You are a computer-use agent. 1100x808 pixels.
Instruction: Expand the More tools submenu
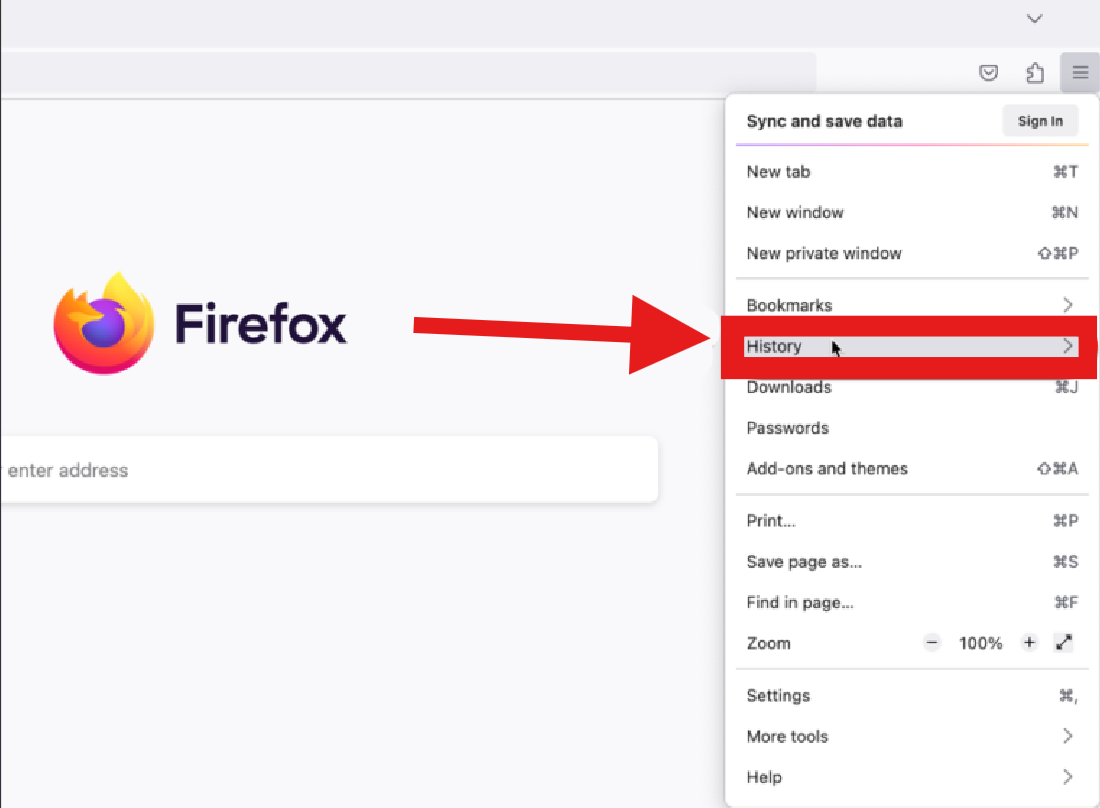(912, 736)
